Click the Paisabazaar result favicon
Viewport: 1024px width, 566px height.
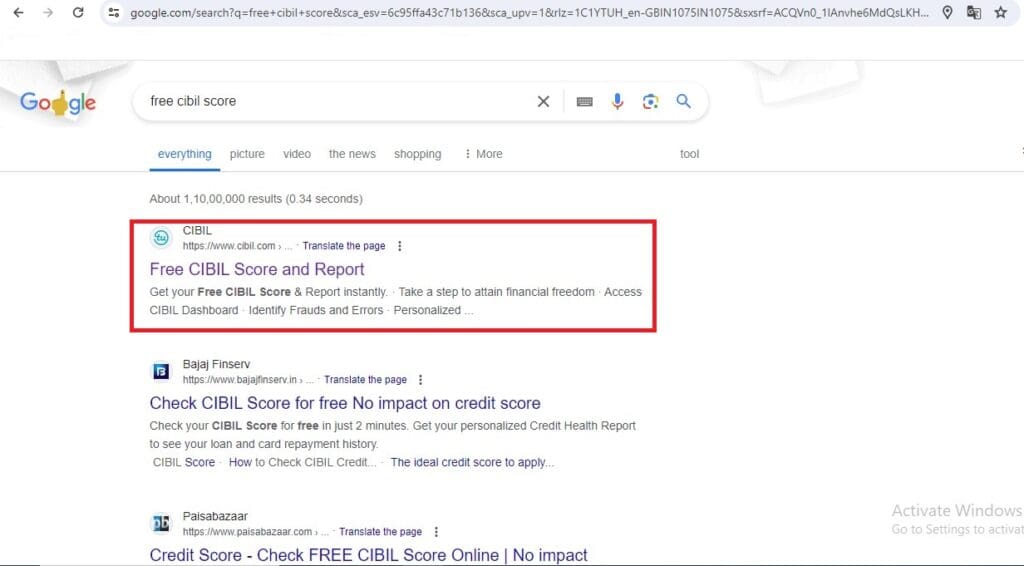click(x=161, y=524)
